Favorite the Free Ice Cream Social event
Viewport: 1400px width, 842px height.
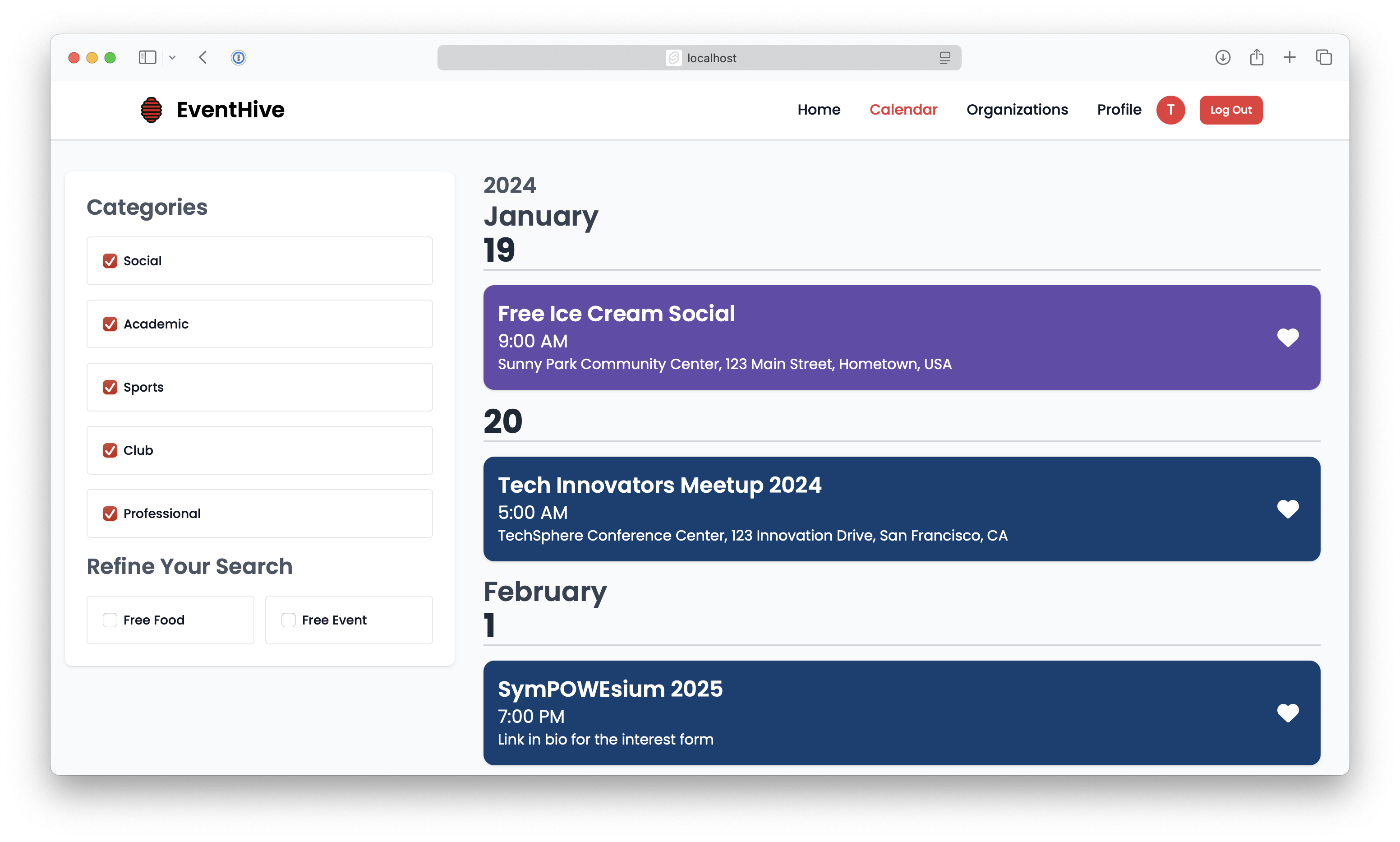(1287, 338)
